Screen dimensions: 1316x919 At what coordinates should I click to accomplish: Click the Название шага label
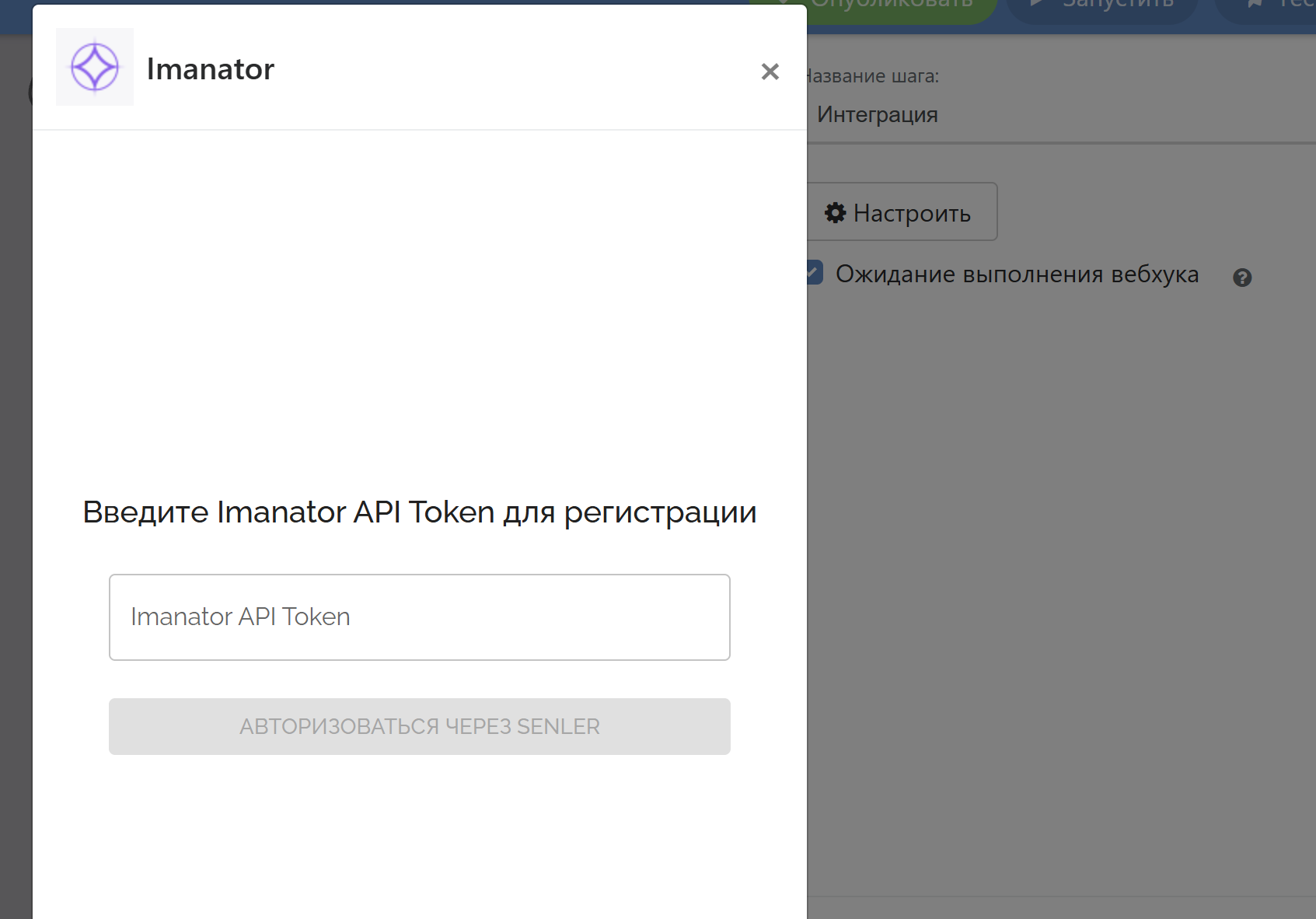pos(872,76)
